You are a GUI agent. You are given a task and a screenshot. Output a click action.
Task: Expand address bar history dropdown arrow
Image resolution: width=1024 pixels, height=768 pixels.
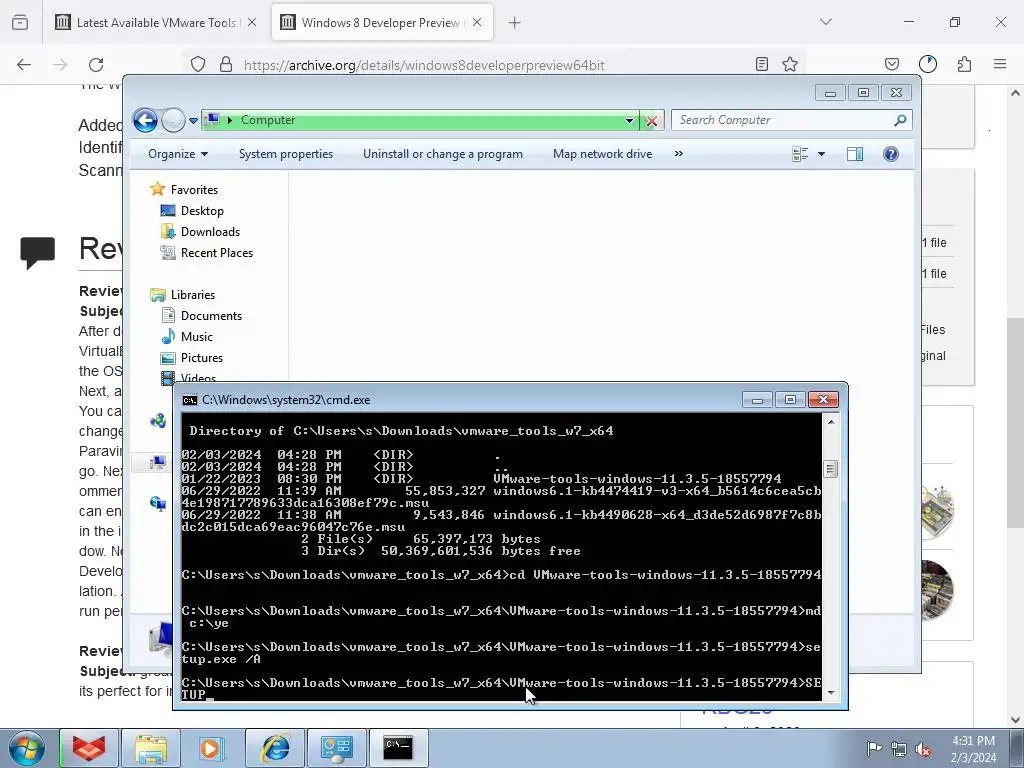point(629,120)
